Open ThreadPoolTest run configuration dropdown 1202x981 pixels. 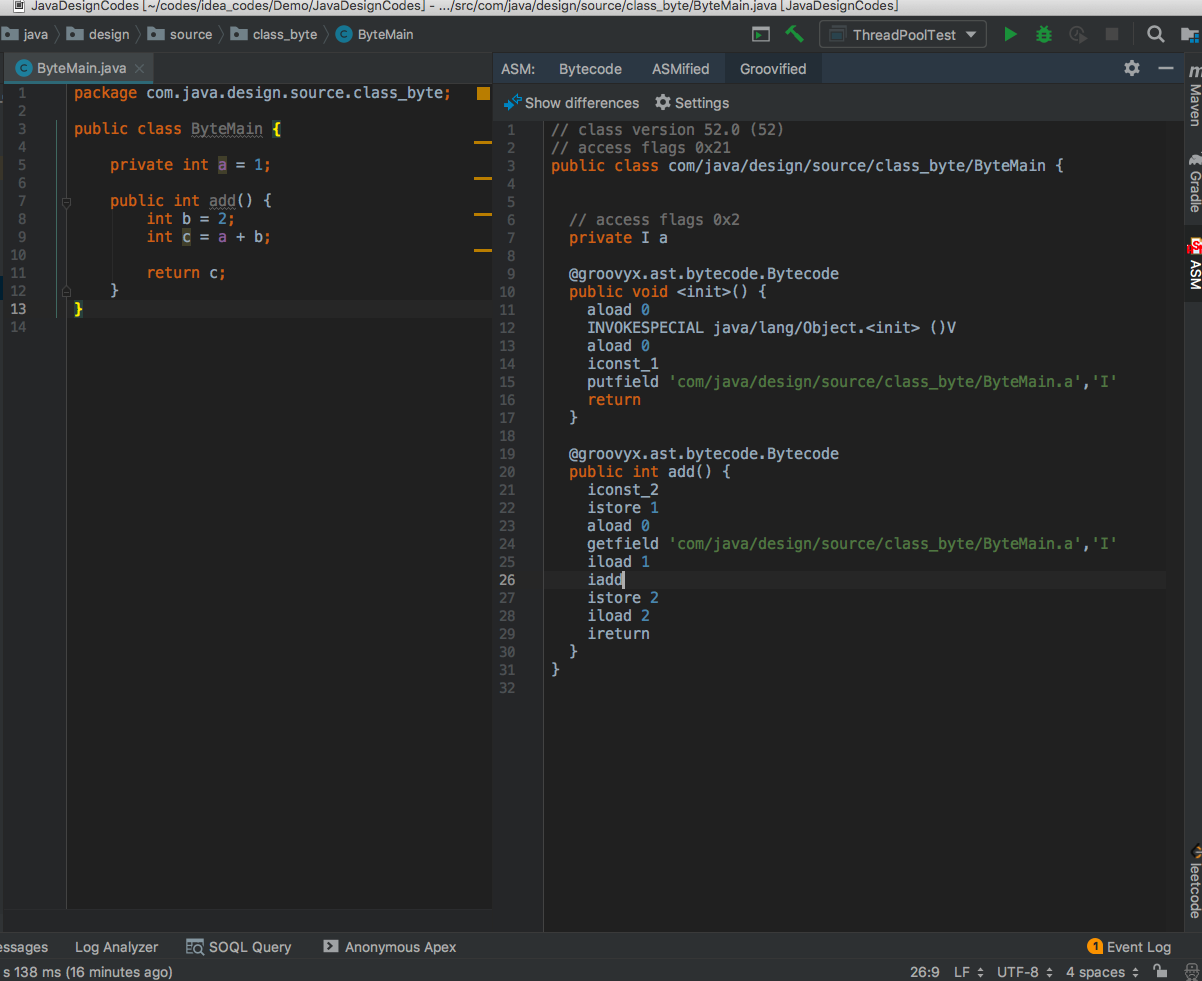coord(903,34)
